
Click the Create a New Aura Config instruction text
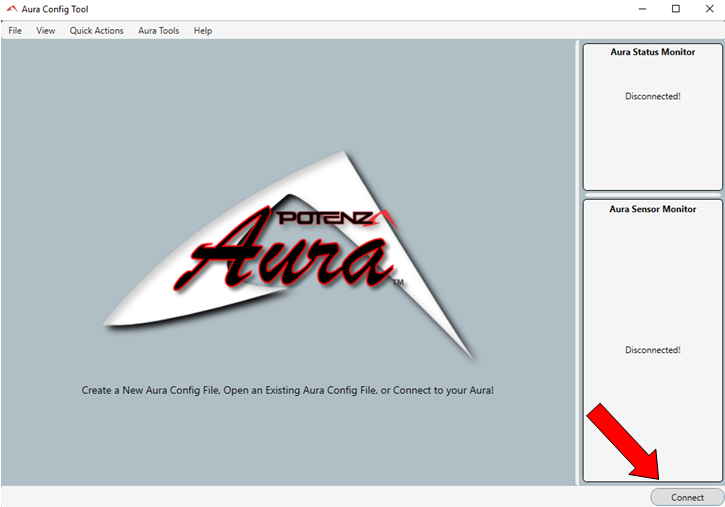[x=287, y=390]
